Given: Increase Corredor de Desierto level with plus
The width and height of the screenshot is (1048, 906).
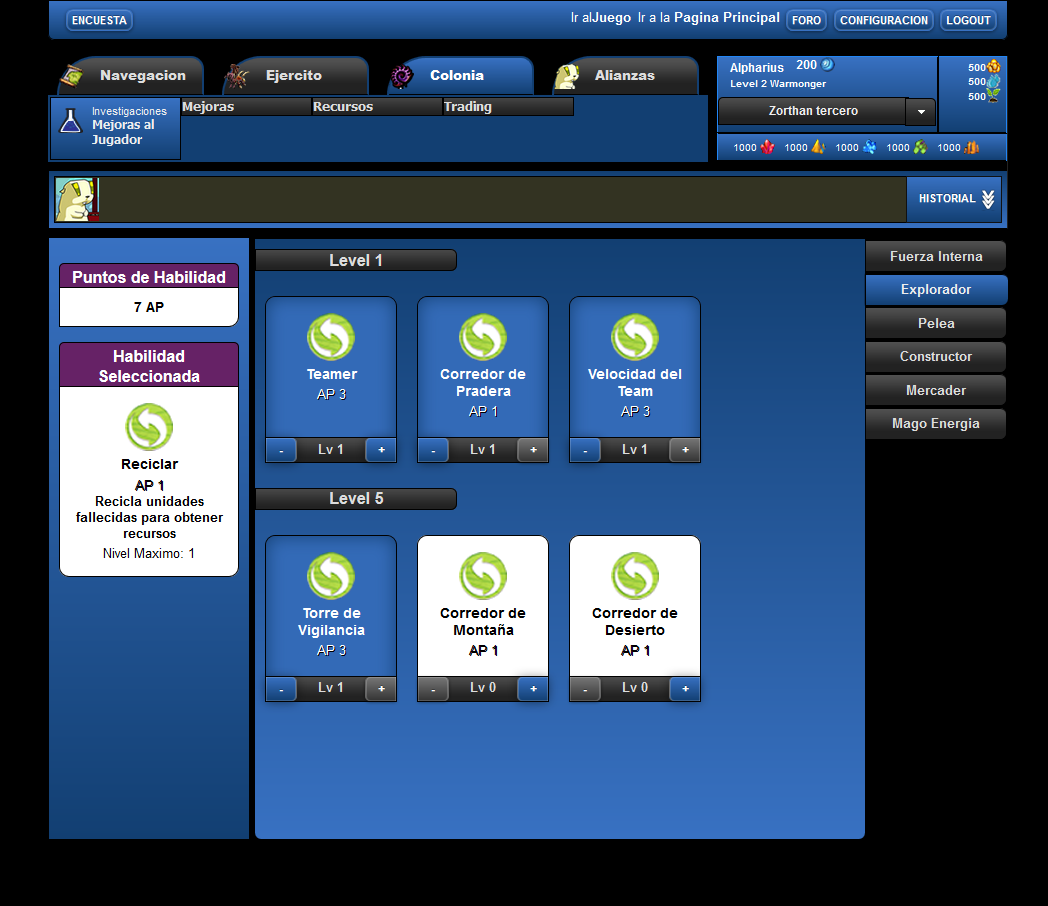Looking at the screenshot, I should [685, 689].
